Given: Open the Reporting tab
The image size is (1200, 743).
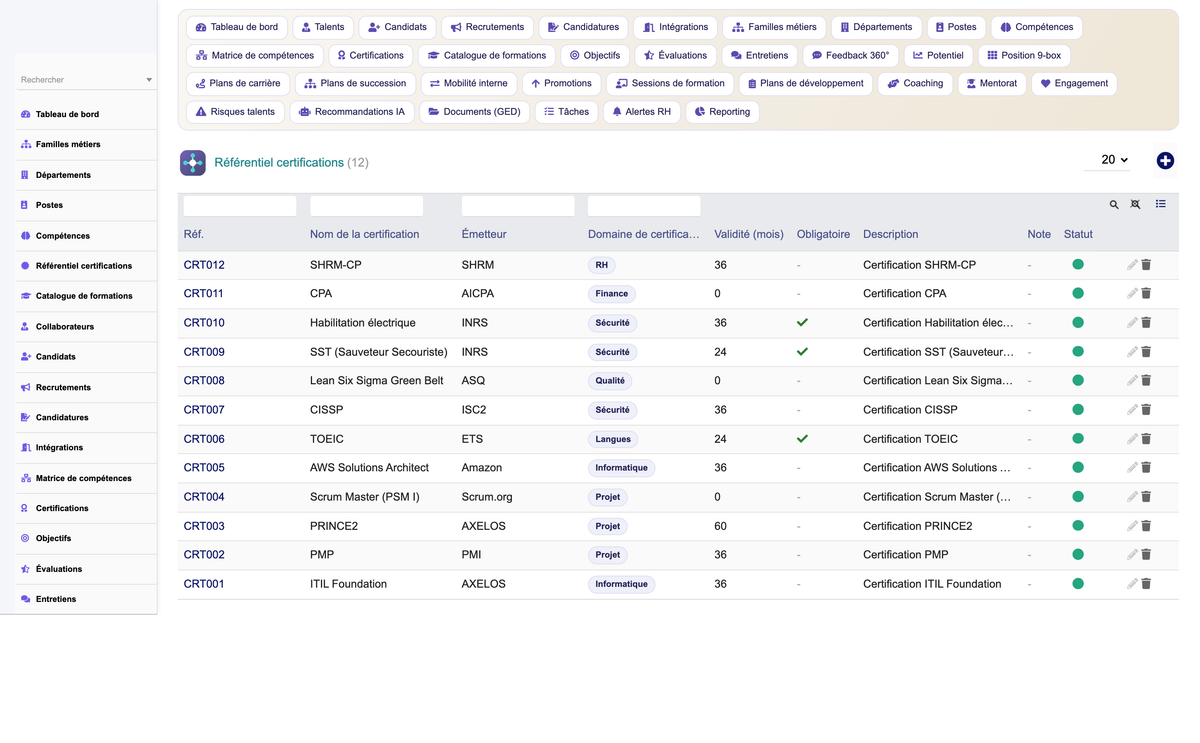Looking at the screenshot, I should click(722, 112).
